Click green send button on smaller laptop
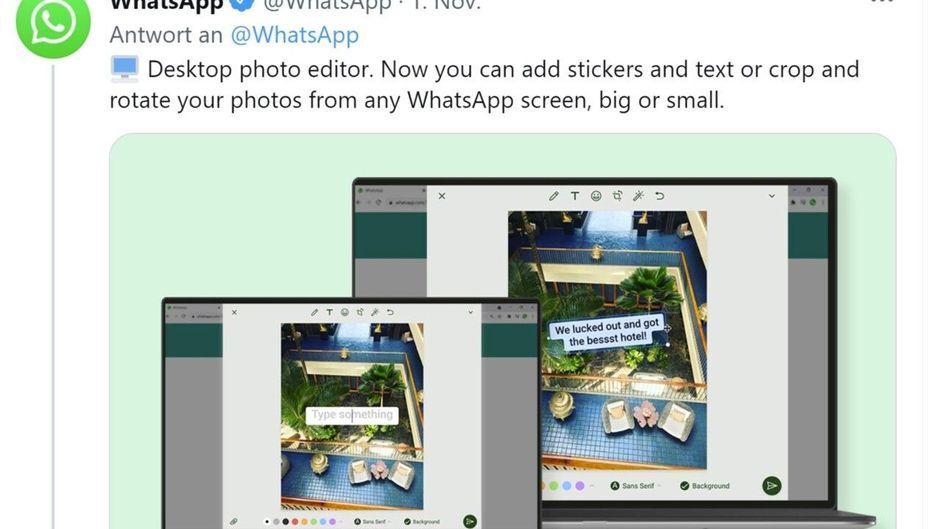The height and width of the screenshot is (529, 940). (470, 522)
